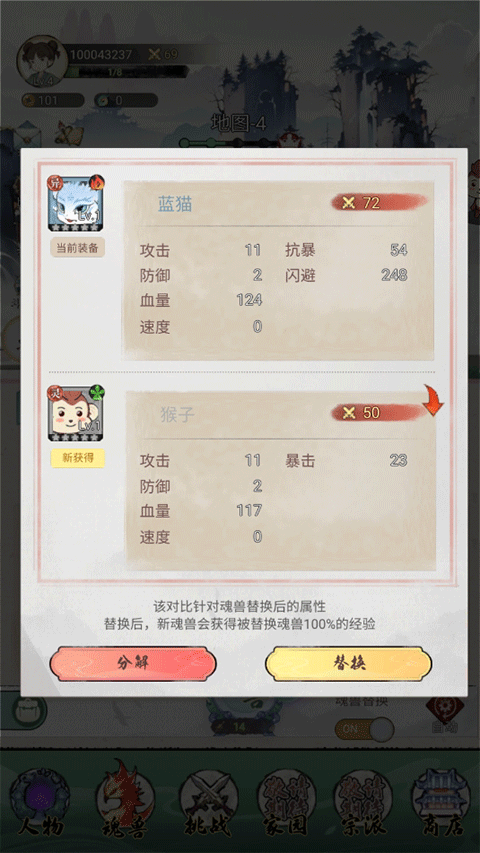Tap the 蓝猫 soul beast portrait
Viewport: 480px width, 853px height.
(x=76, y=204)
